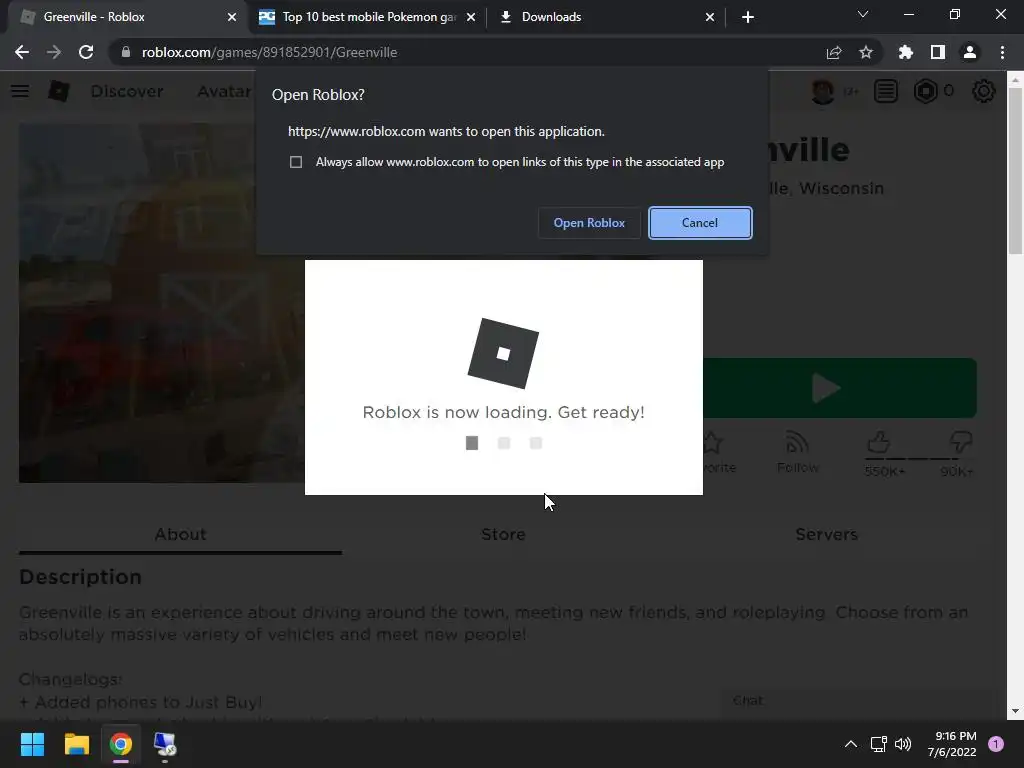Open the Windows Start menu
This screenshot has width=1024, height=768.
(32, 744)
